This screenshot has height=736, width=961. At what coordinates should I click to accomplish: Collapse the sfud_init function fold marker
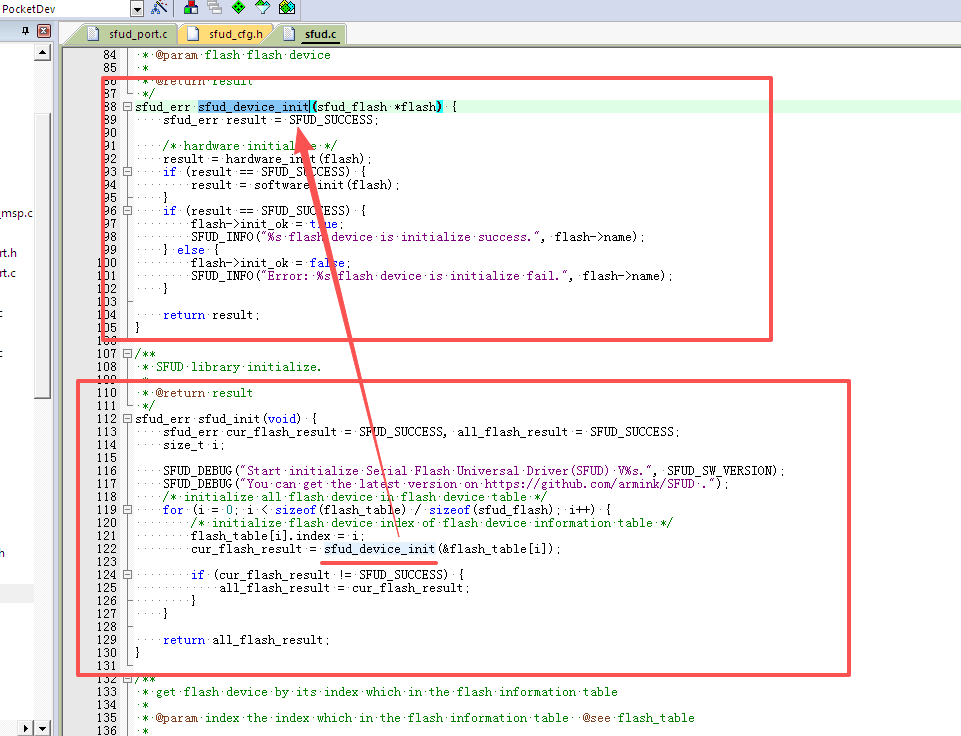127,419
